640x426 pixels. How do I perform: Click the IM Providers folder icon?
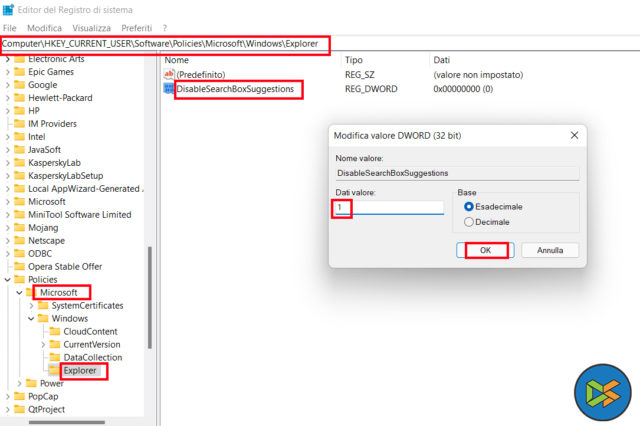tap(19, 124)
